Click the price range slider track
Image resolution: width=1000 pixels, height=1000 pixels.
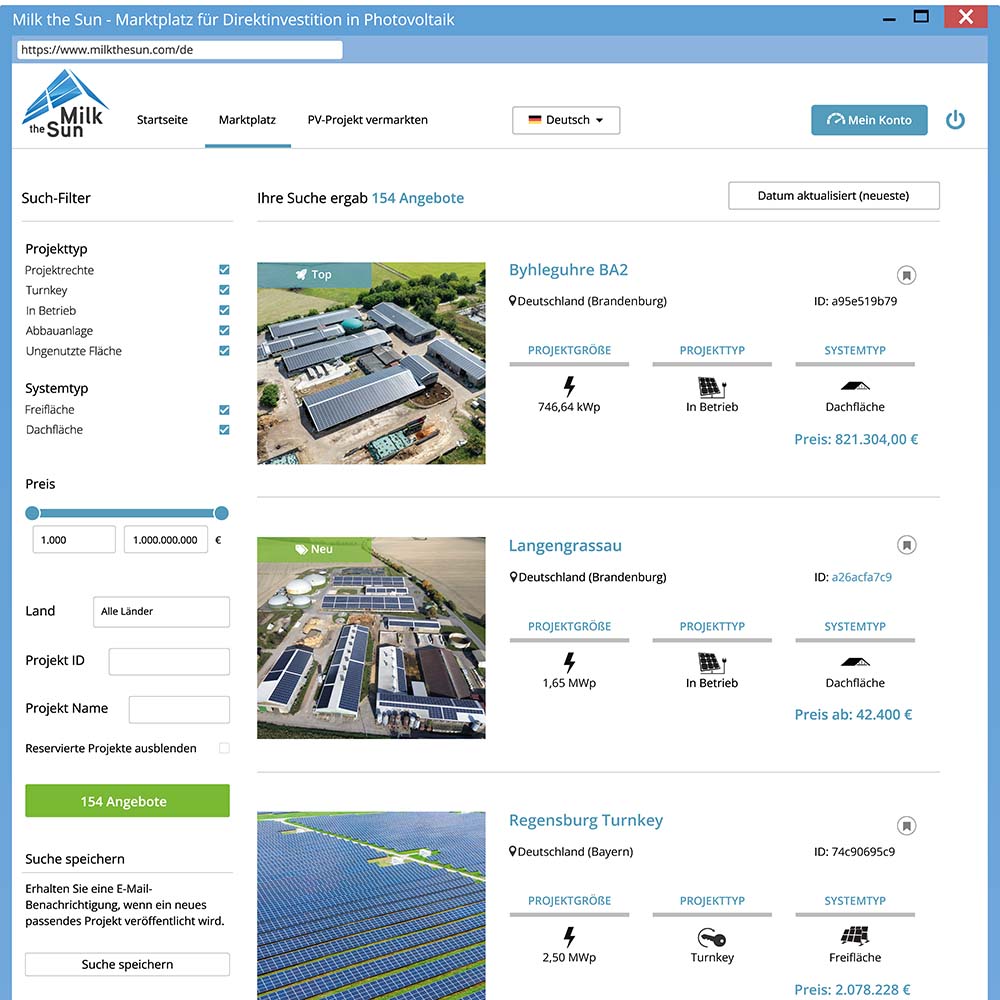pyautogui.click(x=127, y=513)
